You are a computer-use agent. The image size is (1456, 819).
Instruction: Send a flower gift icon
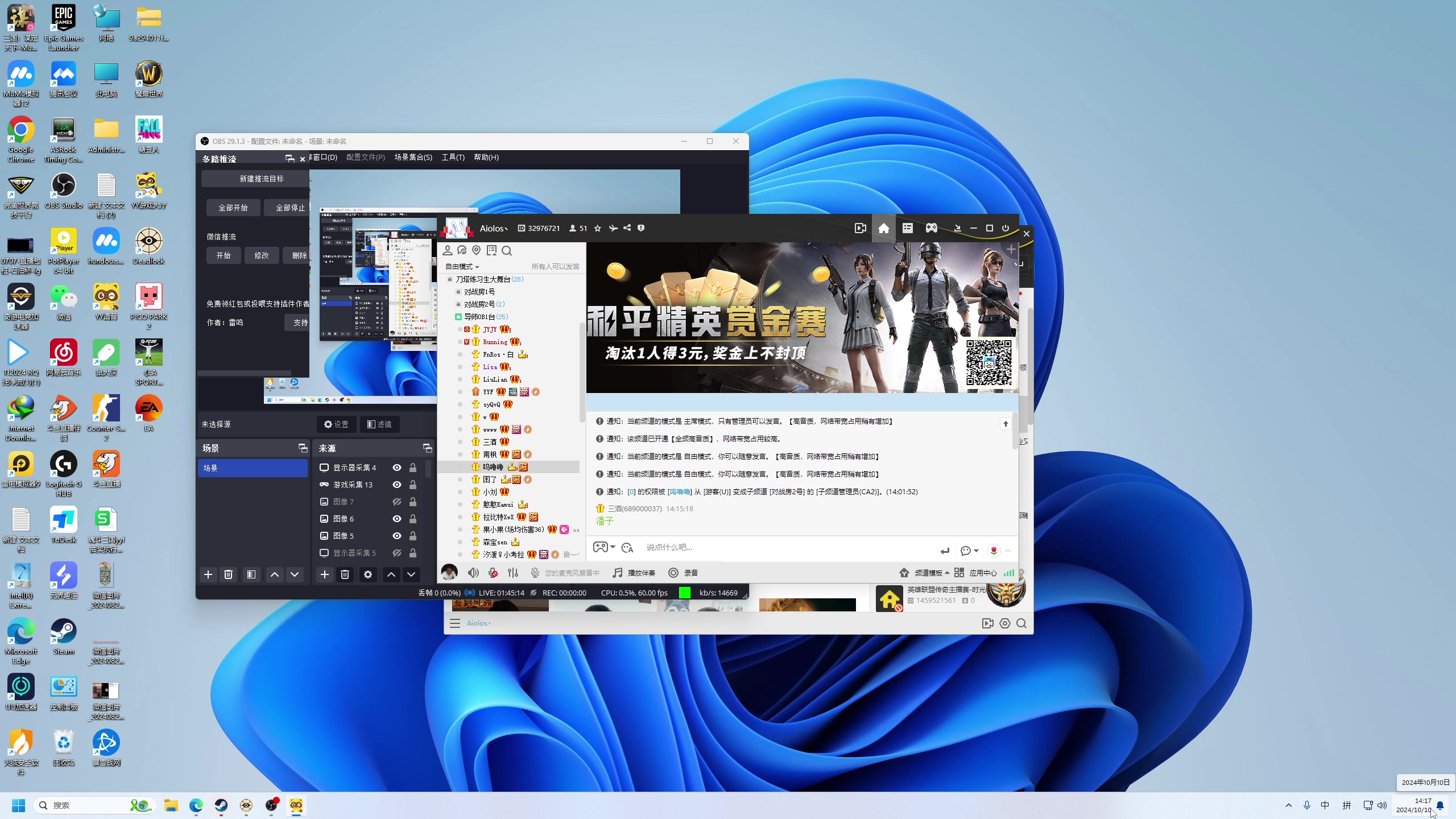coord(994,550)
